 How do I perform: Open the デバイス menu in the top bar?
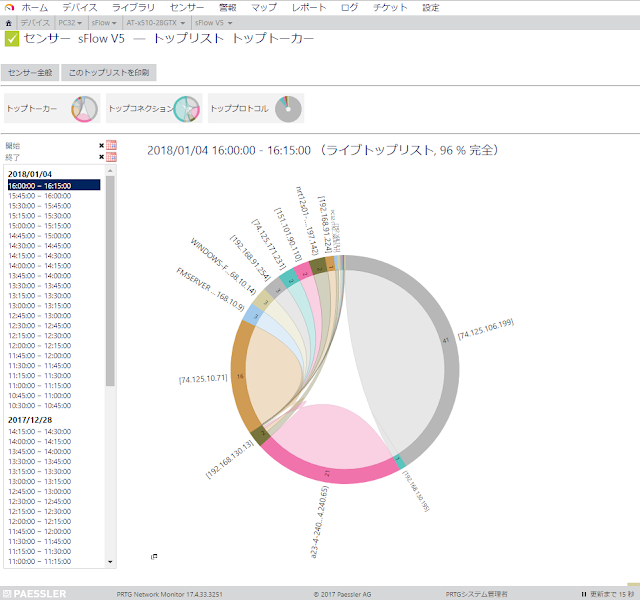tap(80, 7)
